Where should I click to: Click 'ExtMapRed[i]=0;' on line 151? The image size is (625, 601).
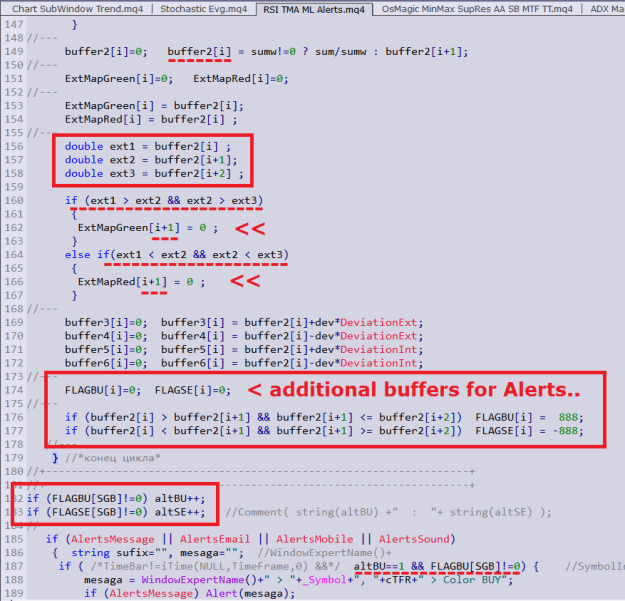click(x=241, y=79)
